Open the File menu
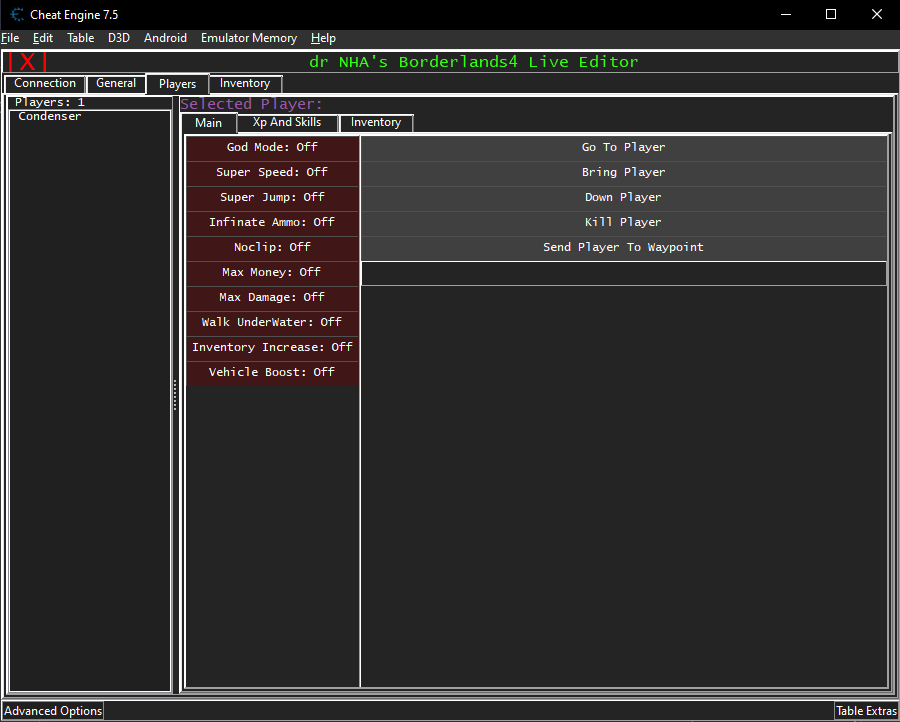 (10, 38)
